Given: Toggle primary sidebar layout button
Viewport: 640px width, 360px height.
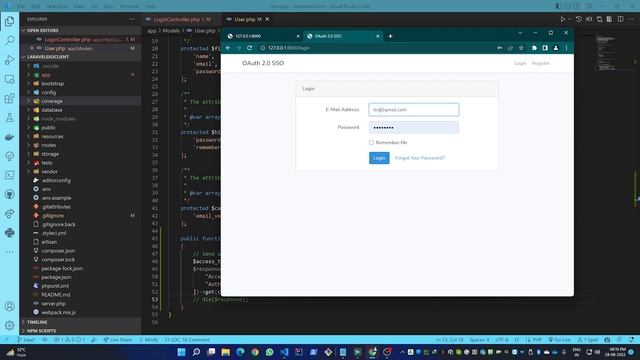Looking at the screenshot, I should 558,6.
